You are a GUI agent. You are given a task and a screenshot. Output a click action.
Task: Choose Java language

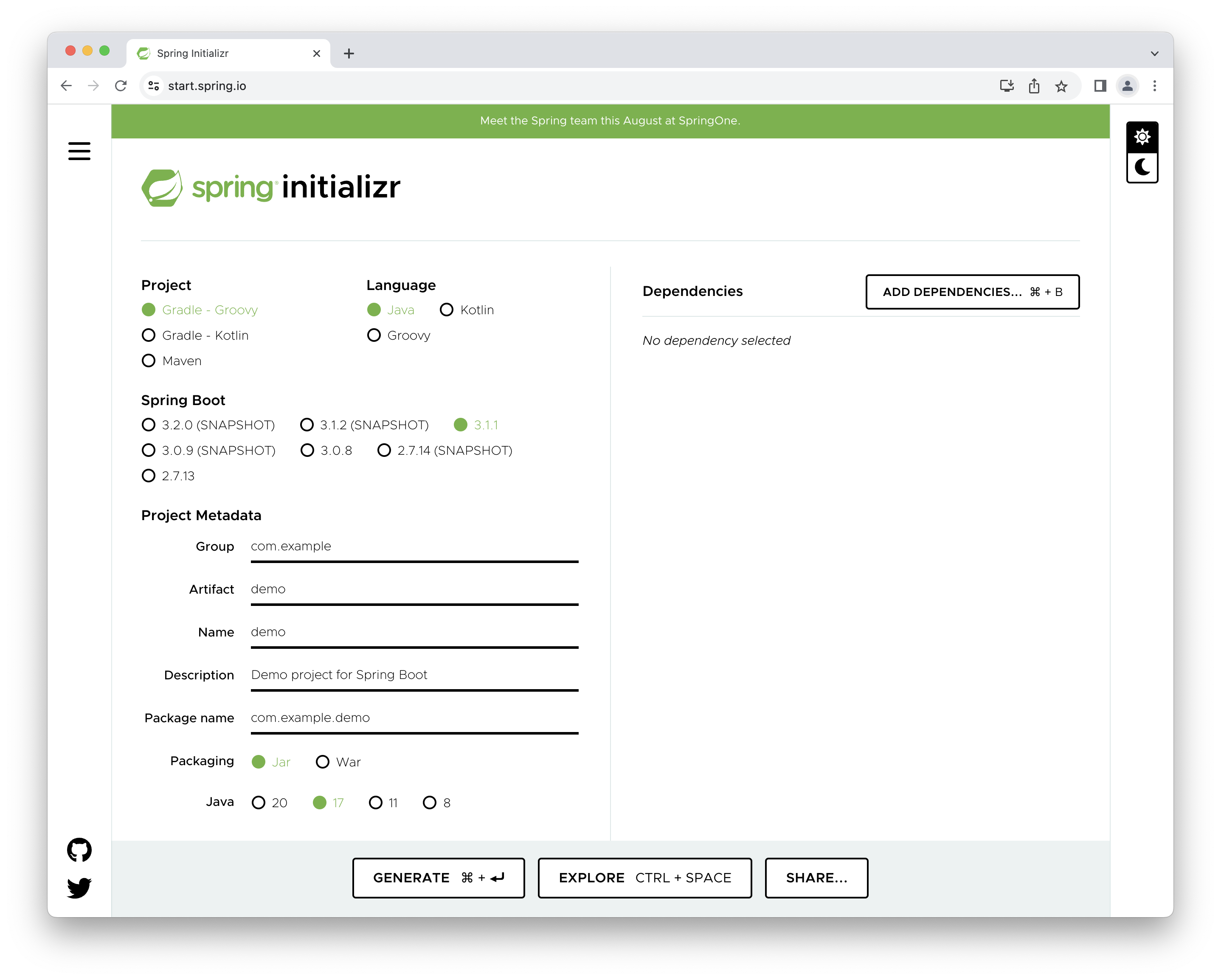[391, 310]
